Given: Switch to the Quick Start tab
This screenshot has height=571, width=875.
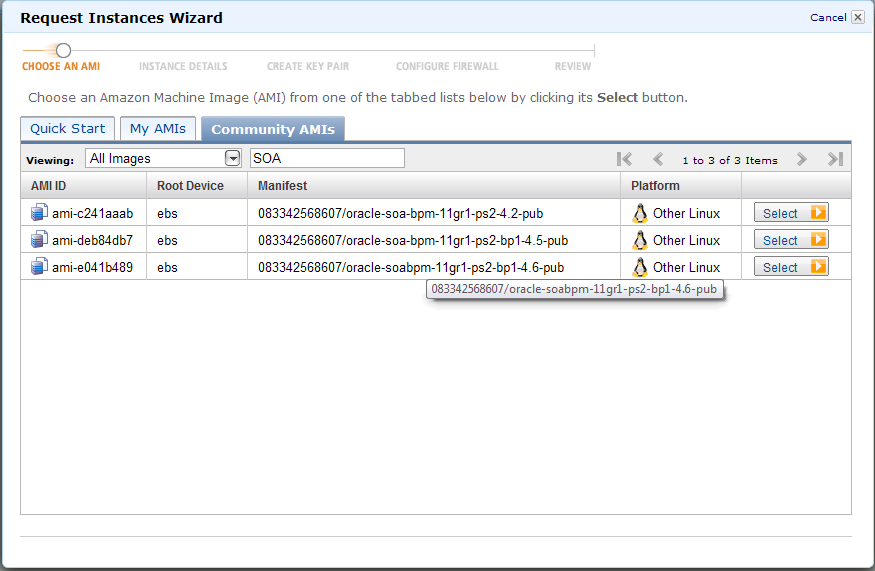Looking at the screenshot, I should point(67,129).
